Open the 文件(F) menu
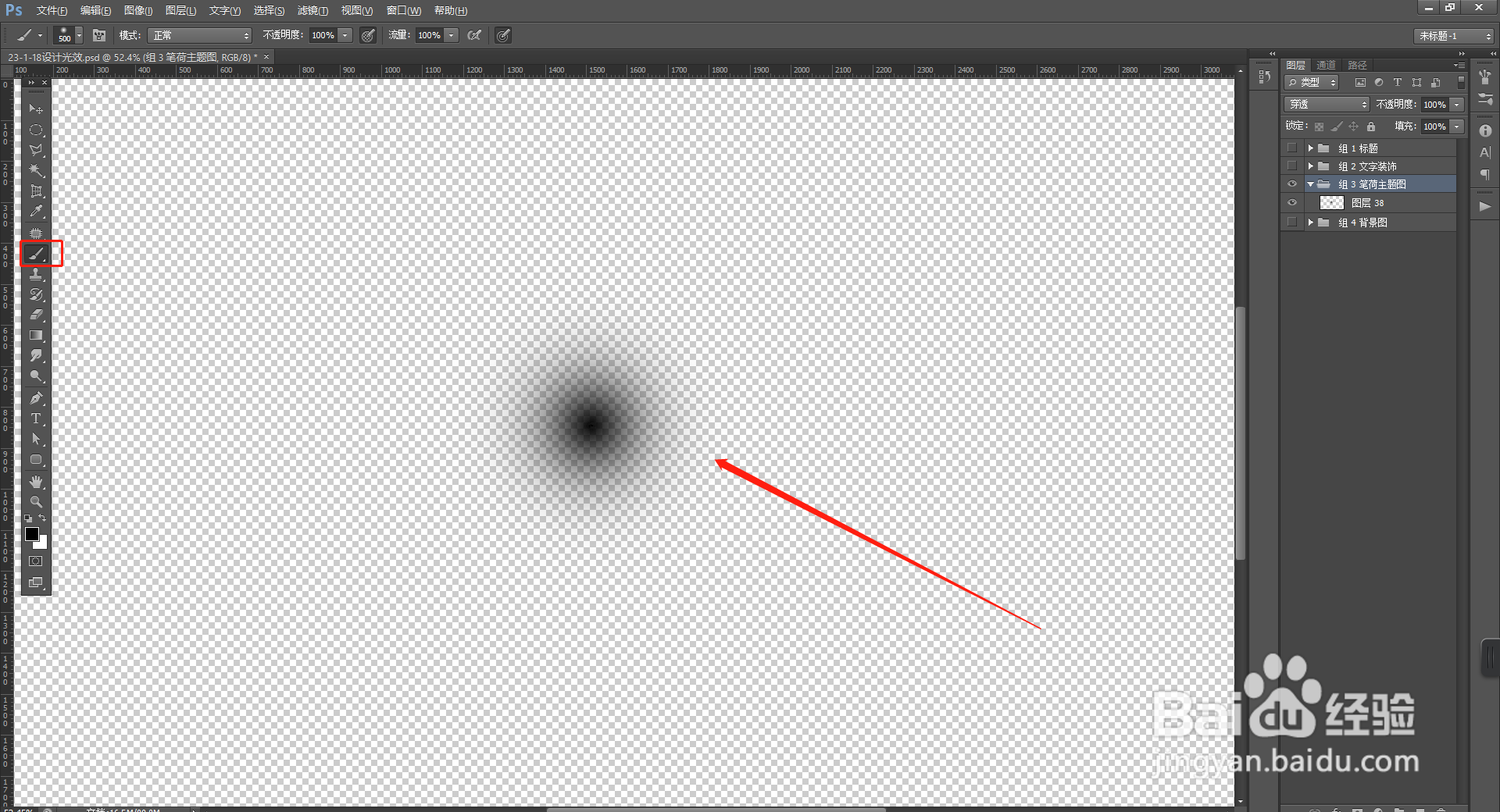The height and width of the screenshot is (812, 1500). [x=52, y=10]
